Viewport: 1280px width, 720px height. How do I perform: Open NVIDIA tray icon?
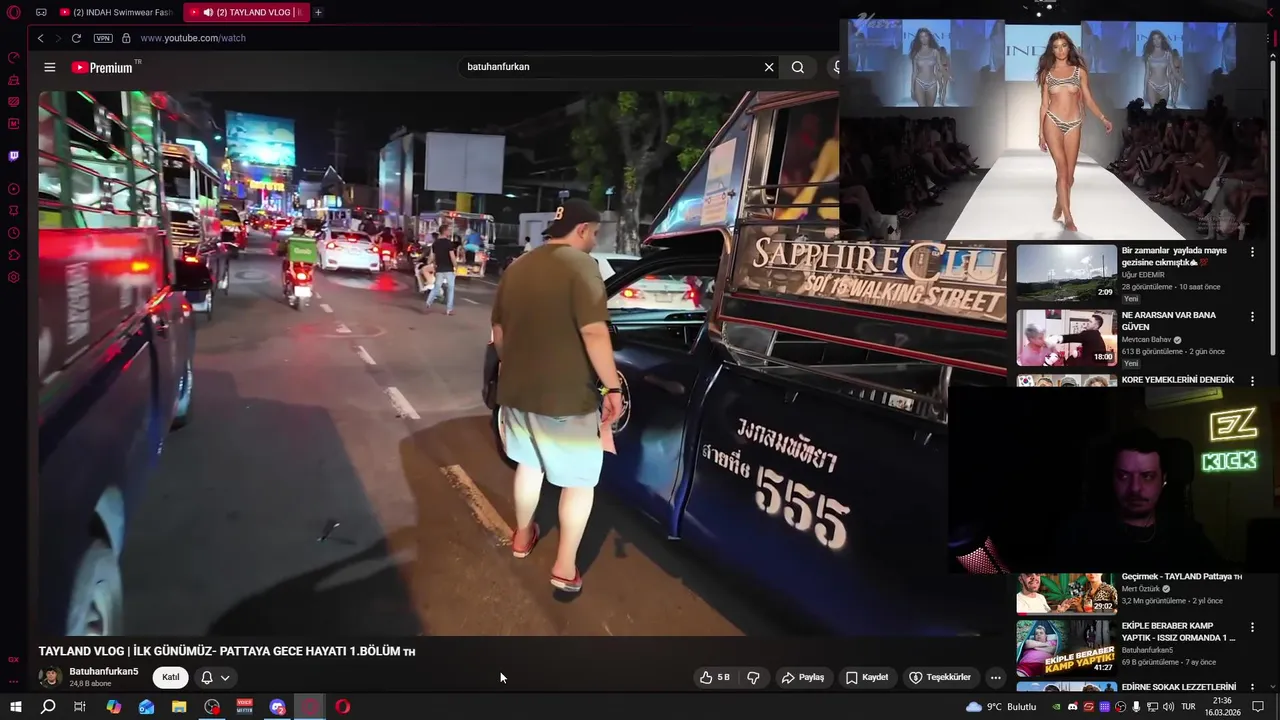pos(1056,707)
